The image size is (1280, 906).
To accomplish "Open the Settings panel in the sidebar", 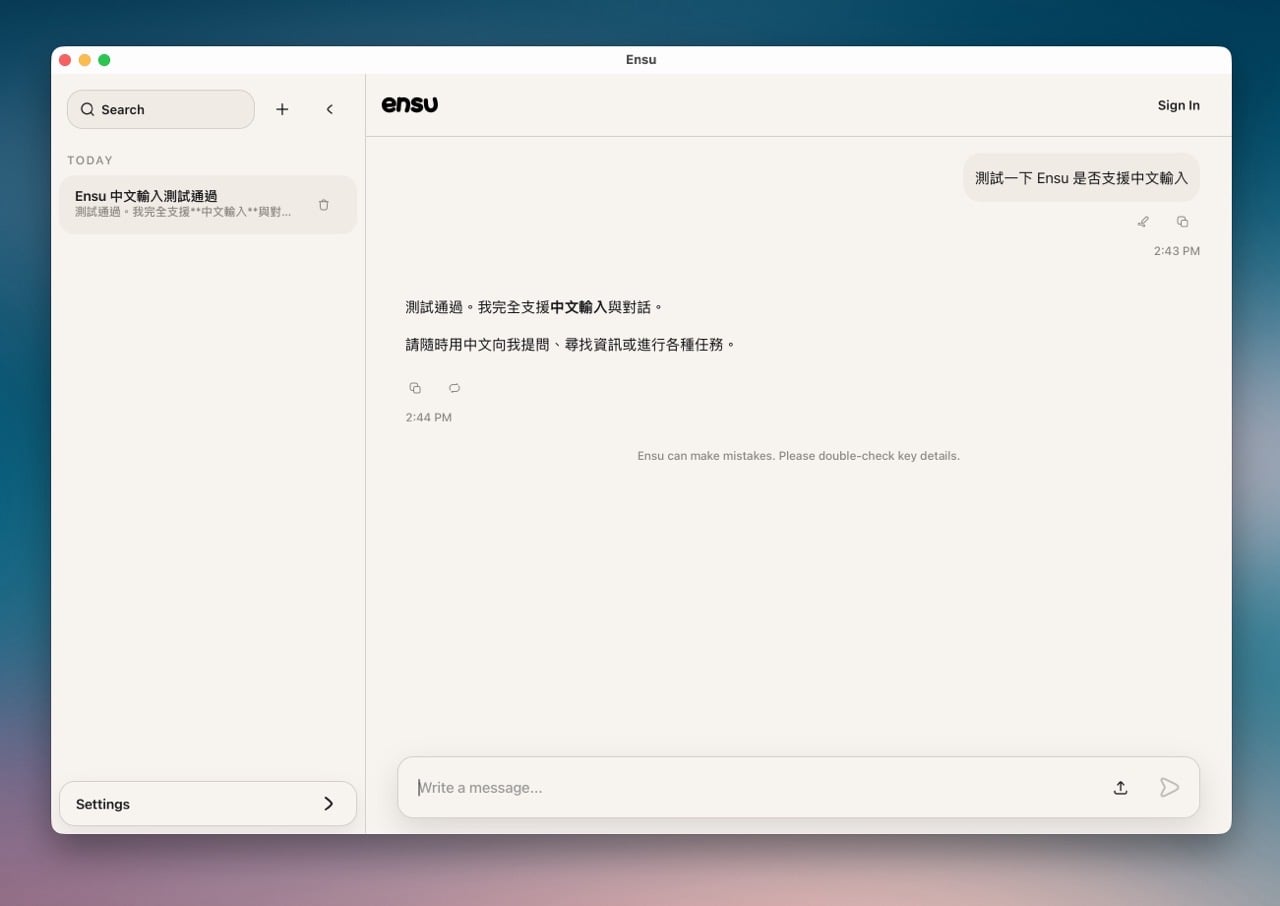I will point(208,804).
